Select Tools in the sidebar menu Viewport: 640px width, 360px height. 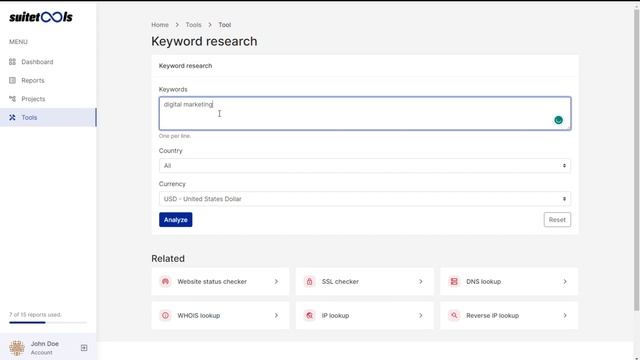pos(48,117)
